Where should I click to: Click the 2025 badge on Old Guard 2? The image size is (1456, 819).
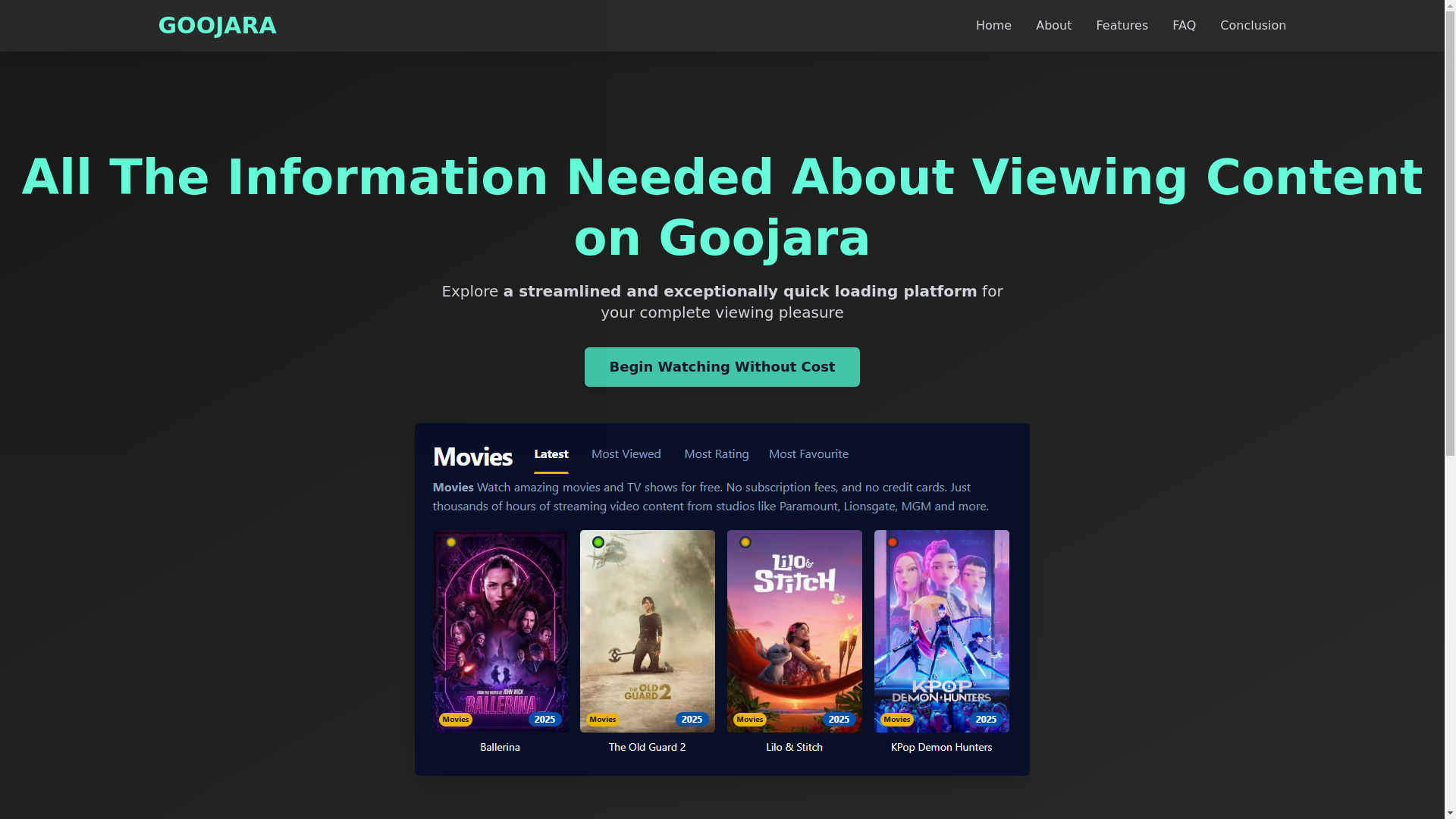692,720
